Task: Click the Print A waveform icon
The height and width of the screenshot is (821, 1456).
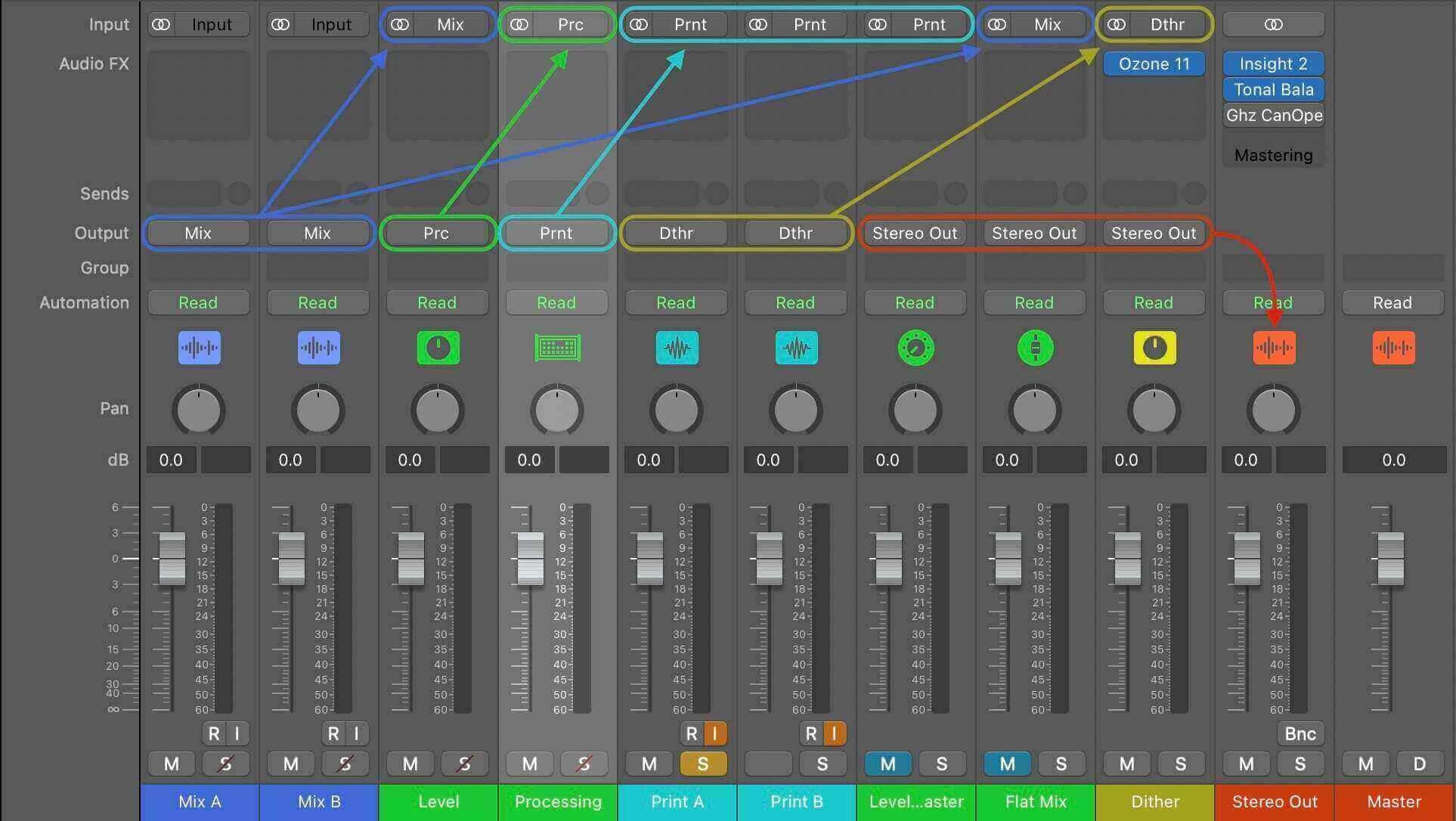Action: (677, 348)
